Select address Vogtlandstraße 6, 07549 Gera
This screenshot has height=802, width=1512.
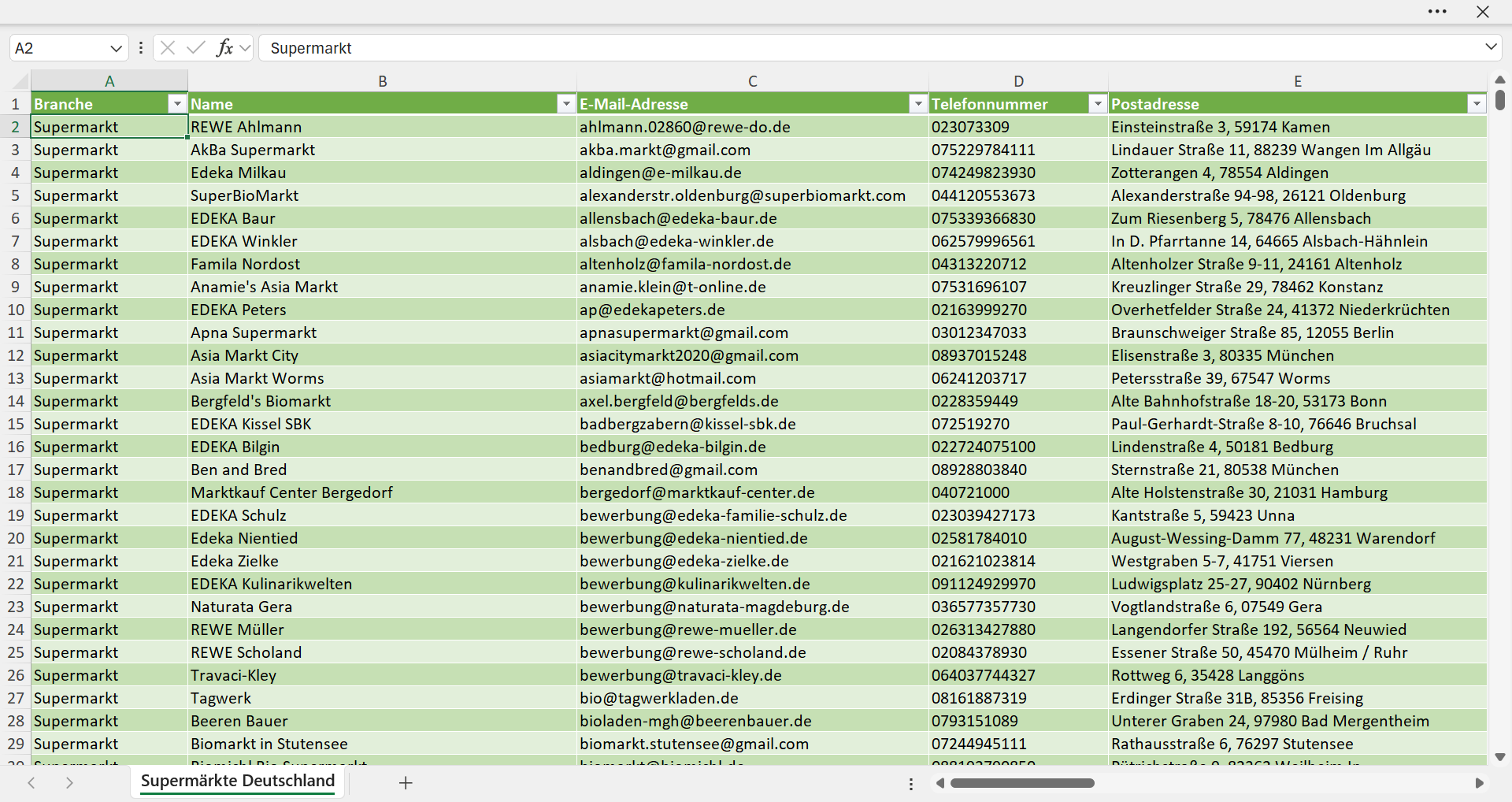[x=1298, y=607]
